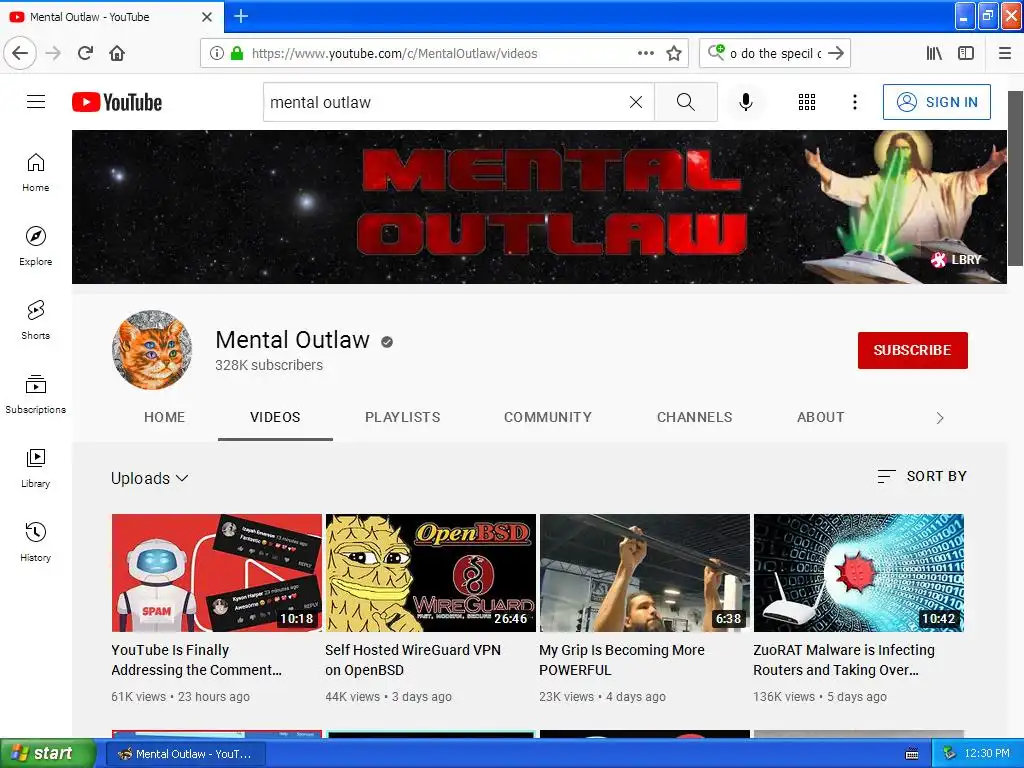This screenshot has width=1024, height=768.
Task: Show site information icon in address bar
Action: 216,53
